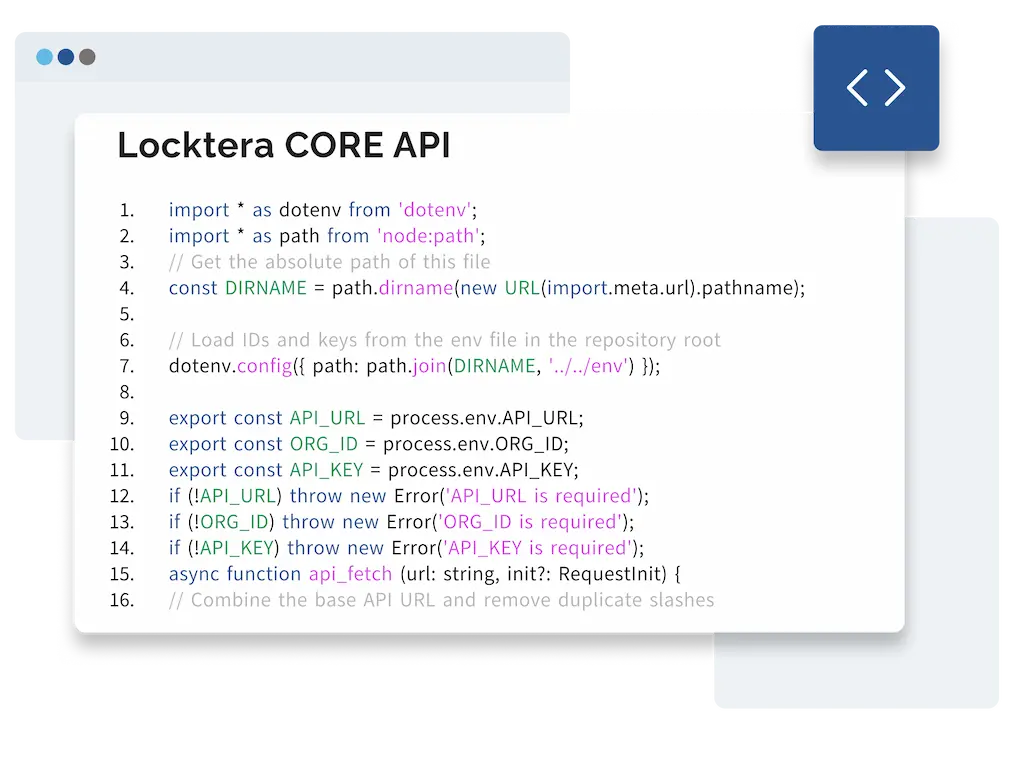Click line number 16

click(122, 600)
